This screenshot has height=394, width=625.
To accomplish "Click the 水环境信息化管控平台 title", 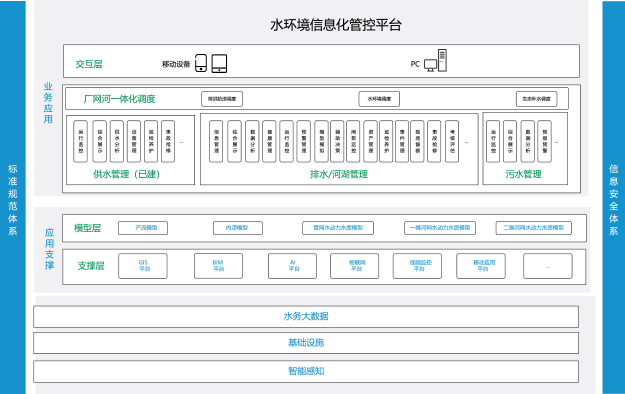I will pyautogui.click(x=336, y=25).
